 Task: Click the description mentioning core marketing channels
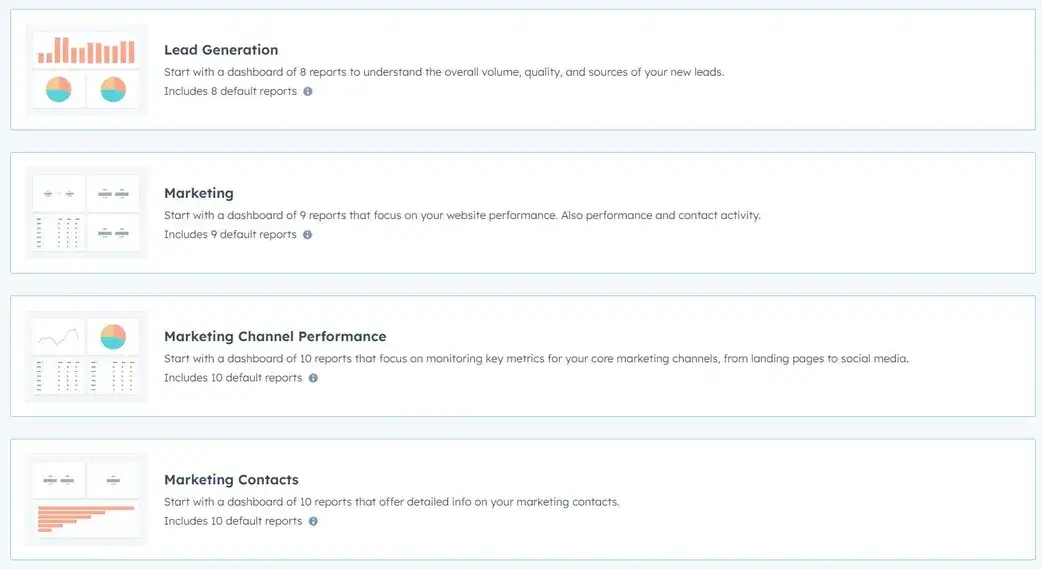click(x=536, y=358)
